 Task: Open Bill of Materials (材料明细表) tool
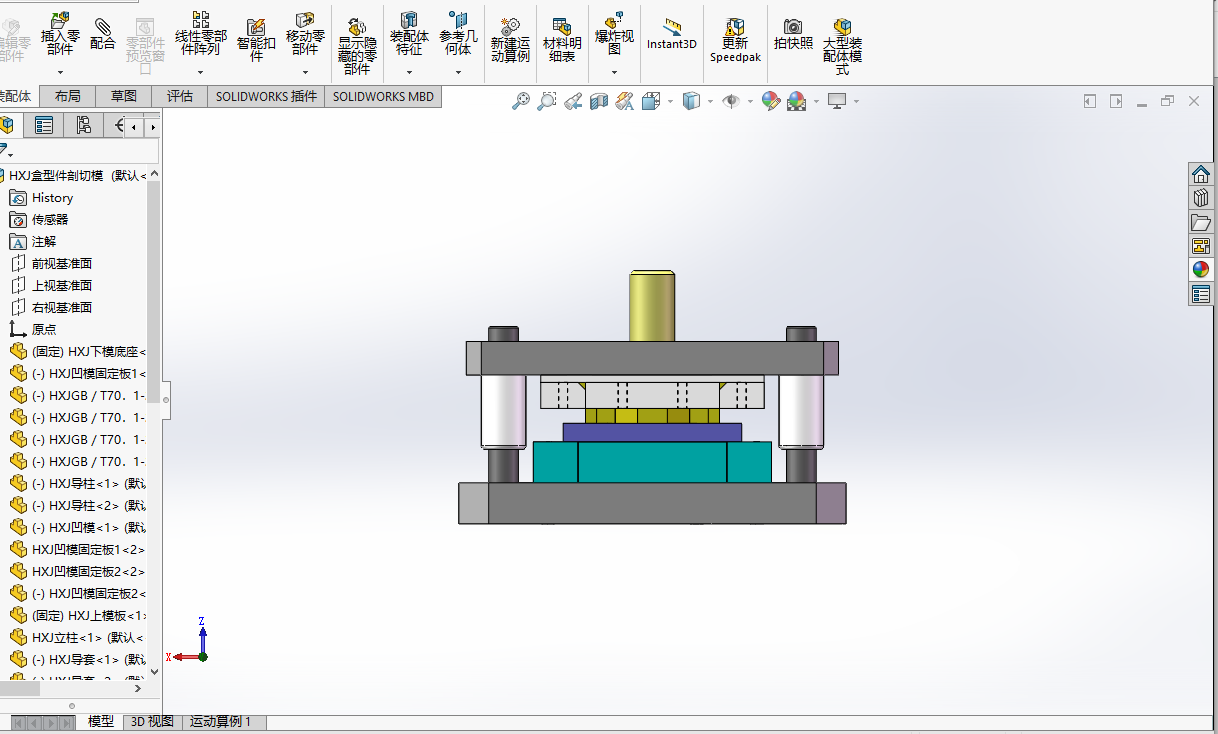pos(562,40)
